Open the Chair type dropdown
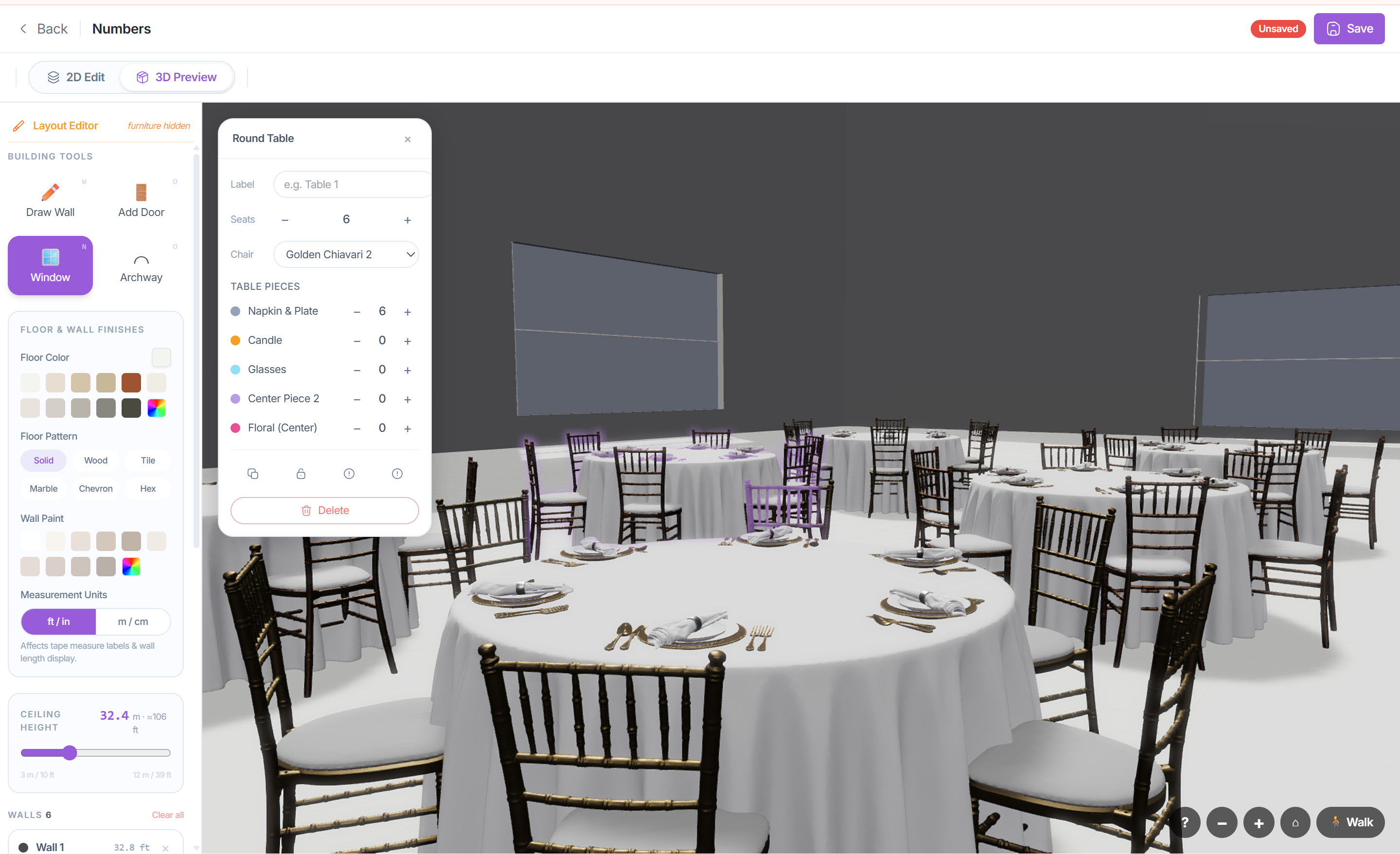Viewport: 1400px width, 854px height. (x=346, y=254)
